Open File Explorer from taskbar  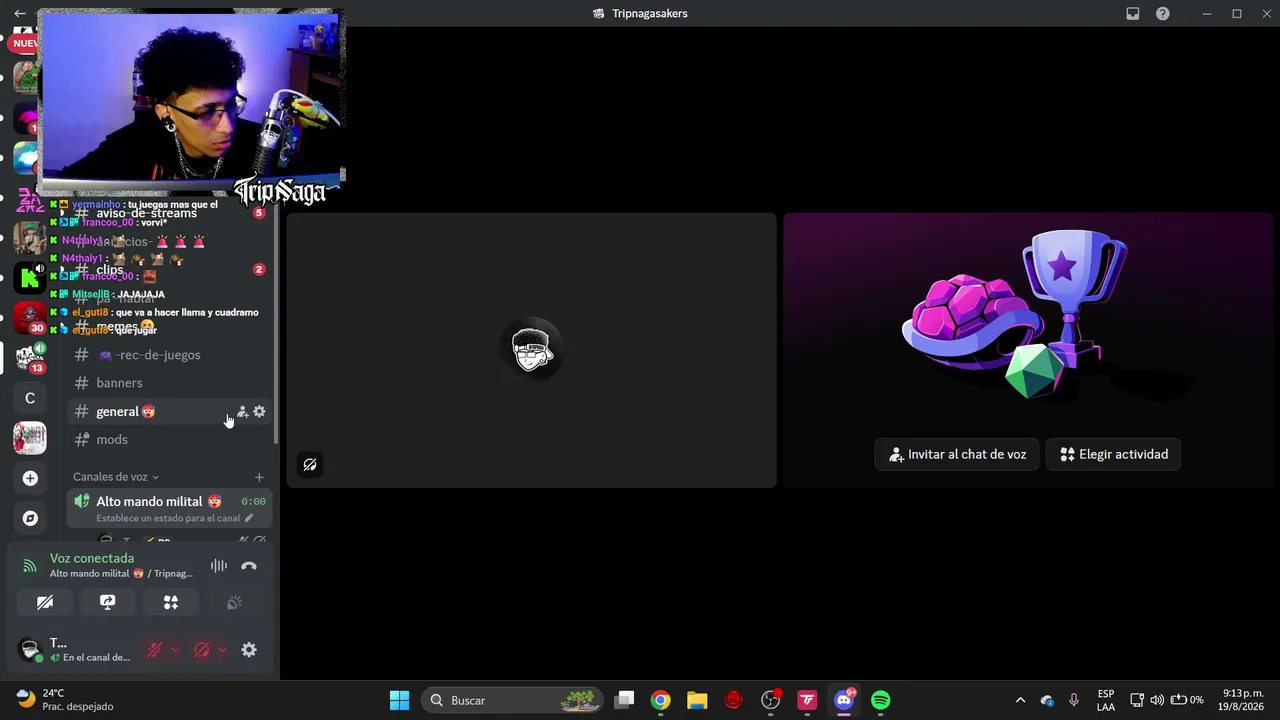click(697, 700)
